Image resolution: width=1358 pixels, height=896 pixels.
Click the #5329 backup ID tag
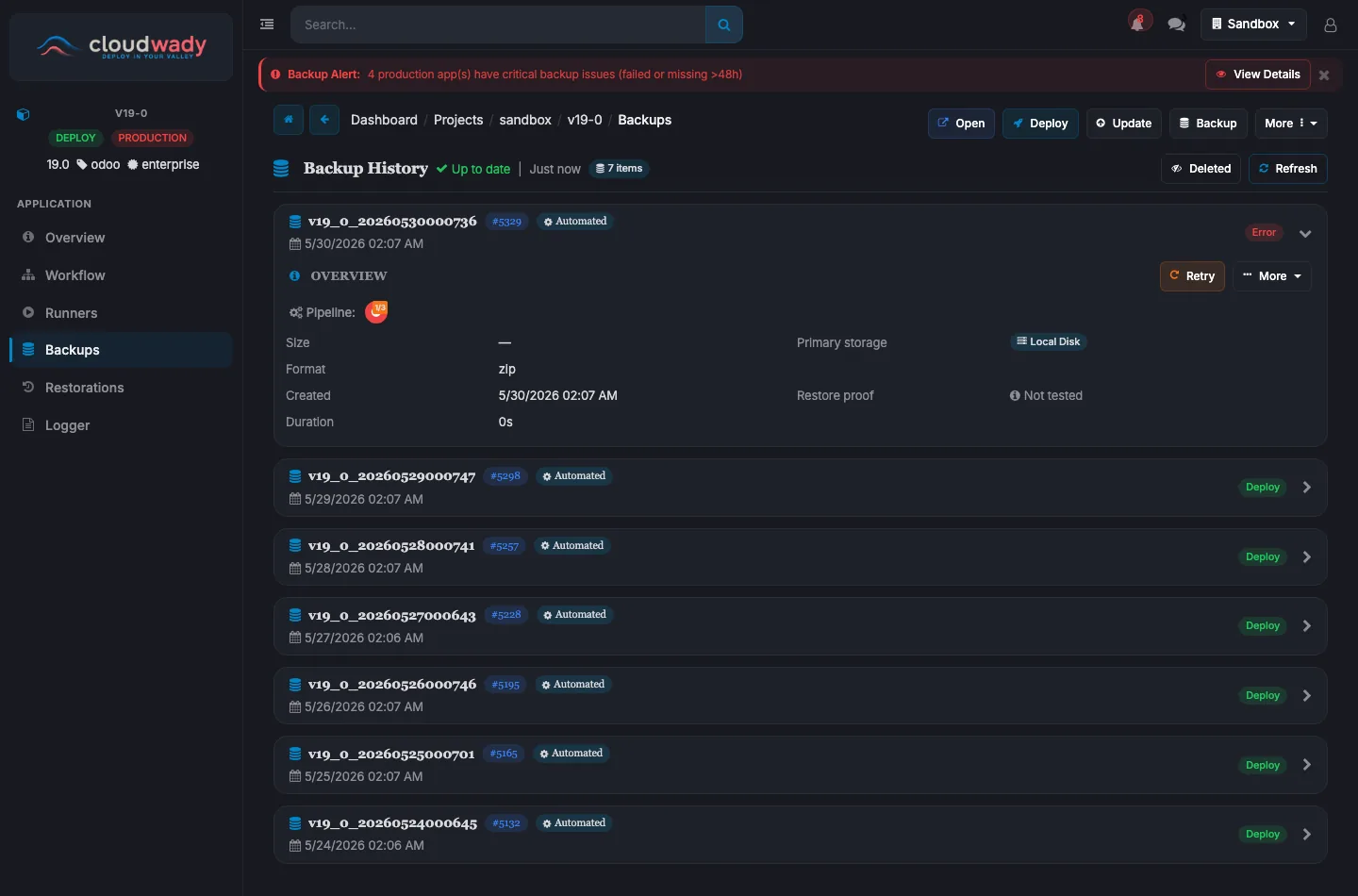pyautogui.click(x=507, y=222)
